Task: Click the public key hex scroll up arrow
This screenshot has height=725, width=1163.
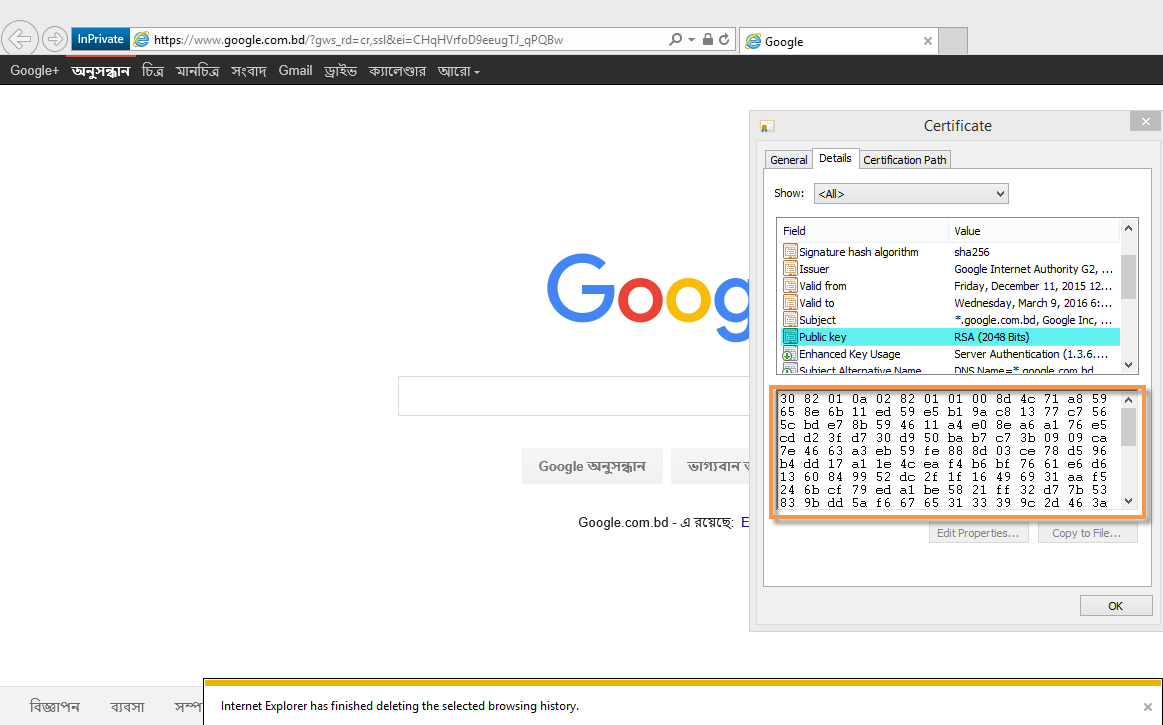Action: (x=1128, y=400)
